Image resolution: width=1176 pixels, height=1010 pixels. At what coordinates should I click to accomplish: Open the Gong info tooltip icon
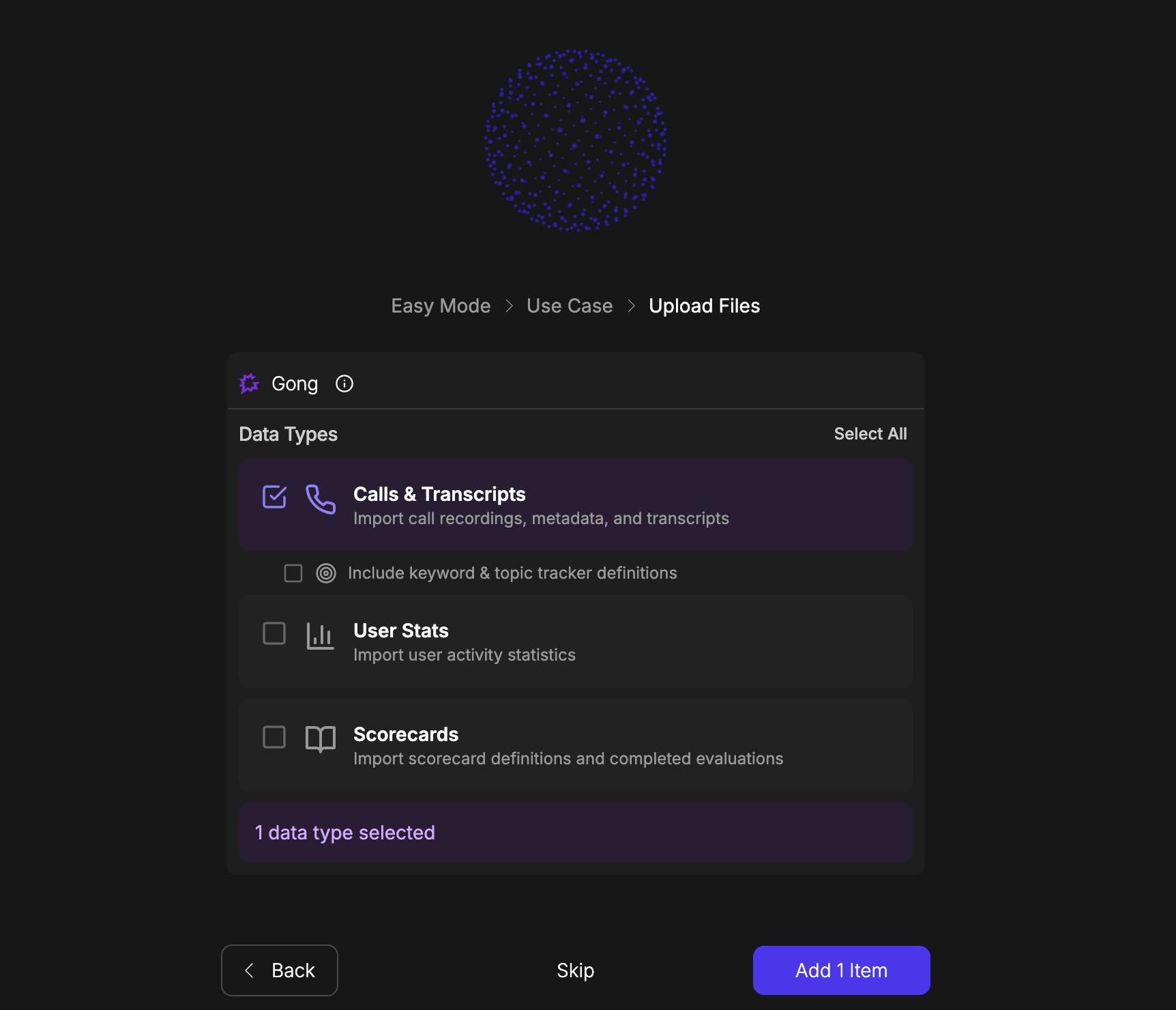tap(344, 384)
